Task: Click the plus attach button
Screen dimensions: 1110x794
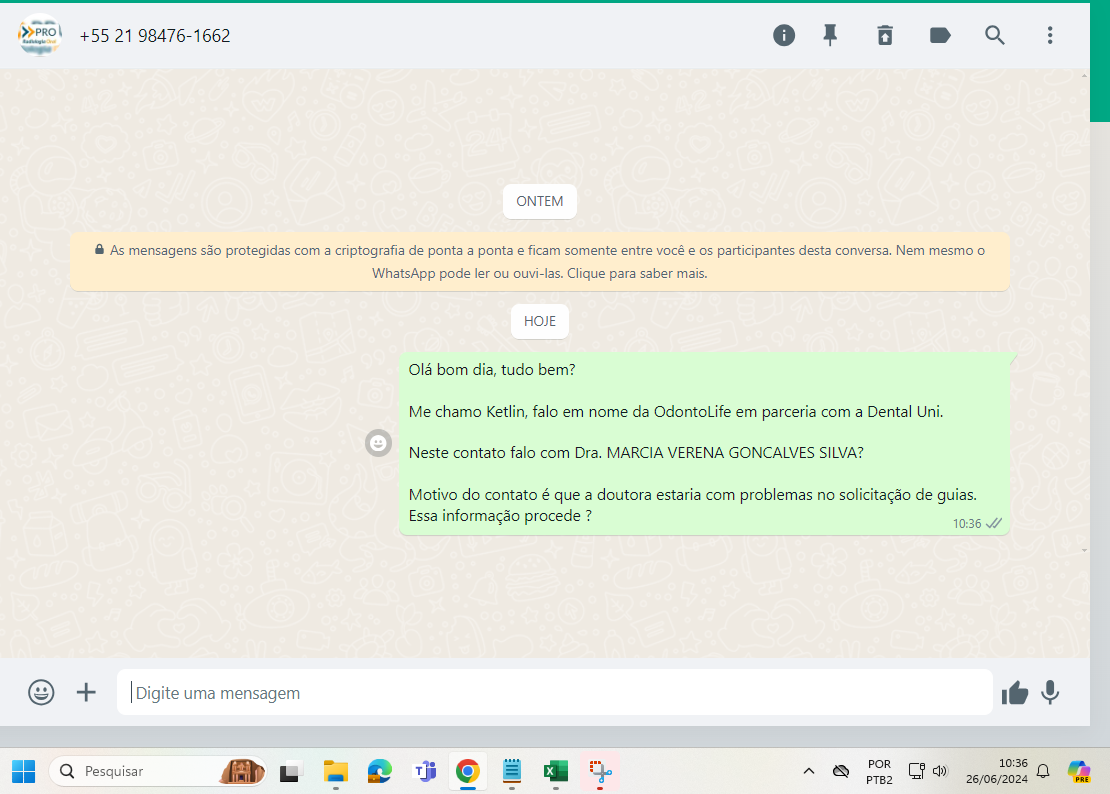Action: [87, 692]
